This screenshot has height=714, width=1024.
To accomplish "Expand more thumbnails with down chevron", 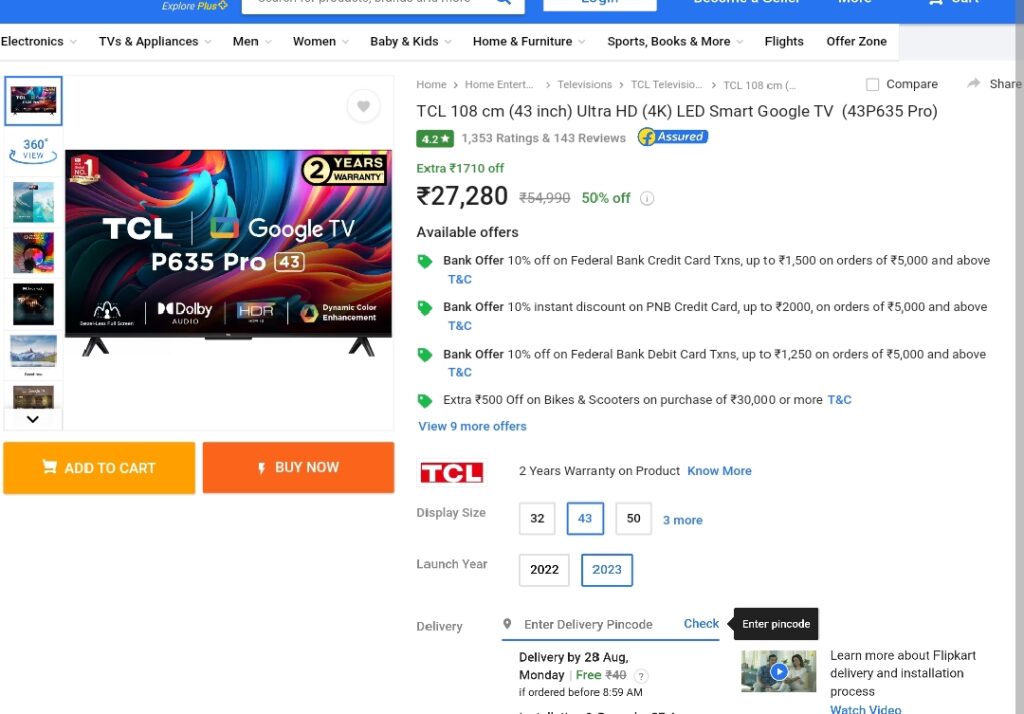I will click(33, 419).
